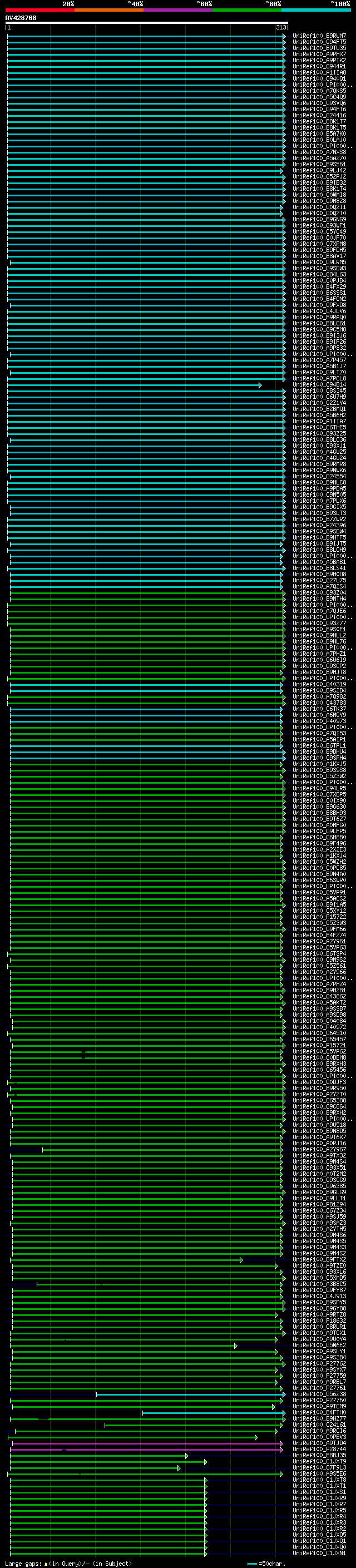
Task: Select the UniRef100_A5C4Q9 label
Action: pyautogui.click(x=319, y=97)
